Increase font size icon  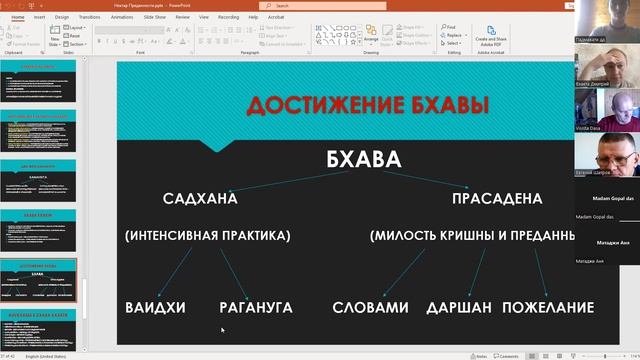coord(169,30)
